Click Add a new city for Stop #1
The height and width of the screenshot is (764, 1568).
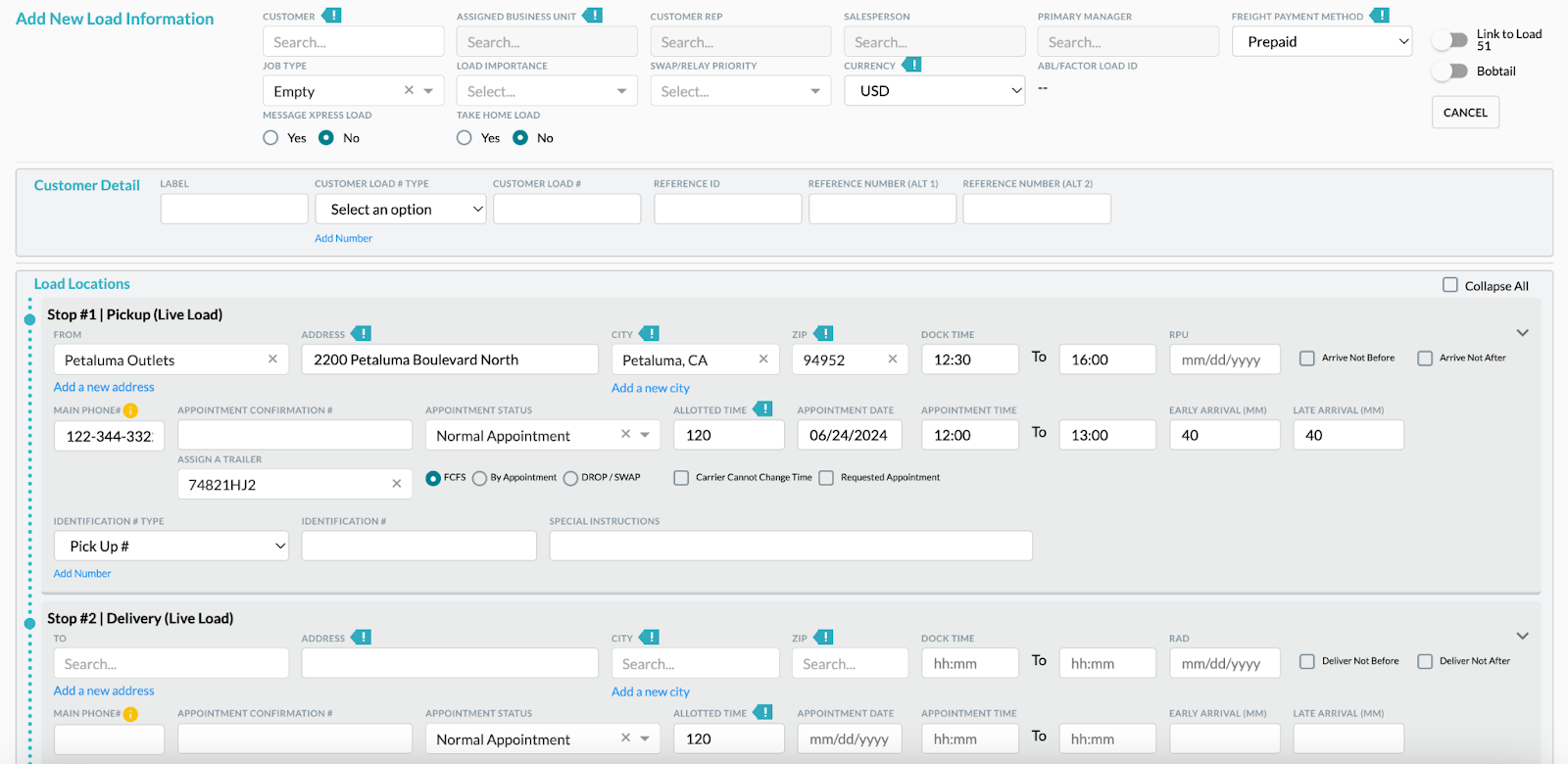click(651, 388)
